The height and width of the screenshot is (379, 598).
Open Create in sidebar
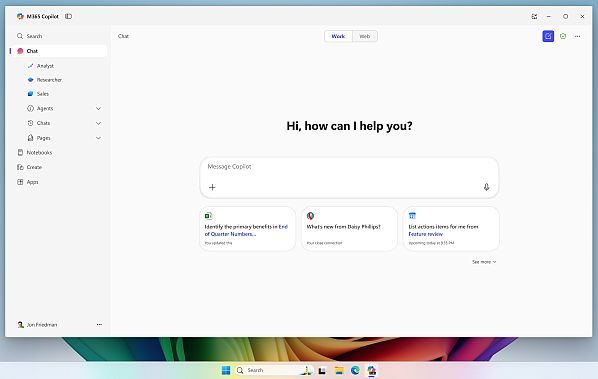pyautogui.click(x=30, y=167)
